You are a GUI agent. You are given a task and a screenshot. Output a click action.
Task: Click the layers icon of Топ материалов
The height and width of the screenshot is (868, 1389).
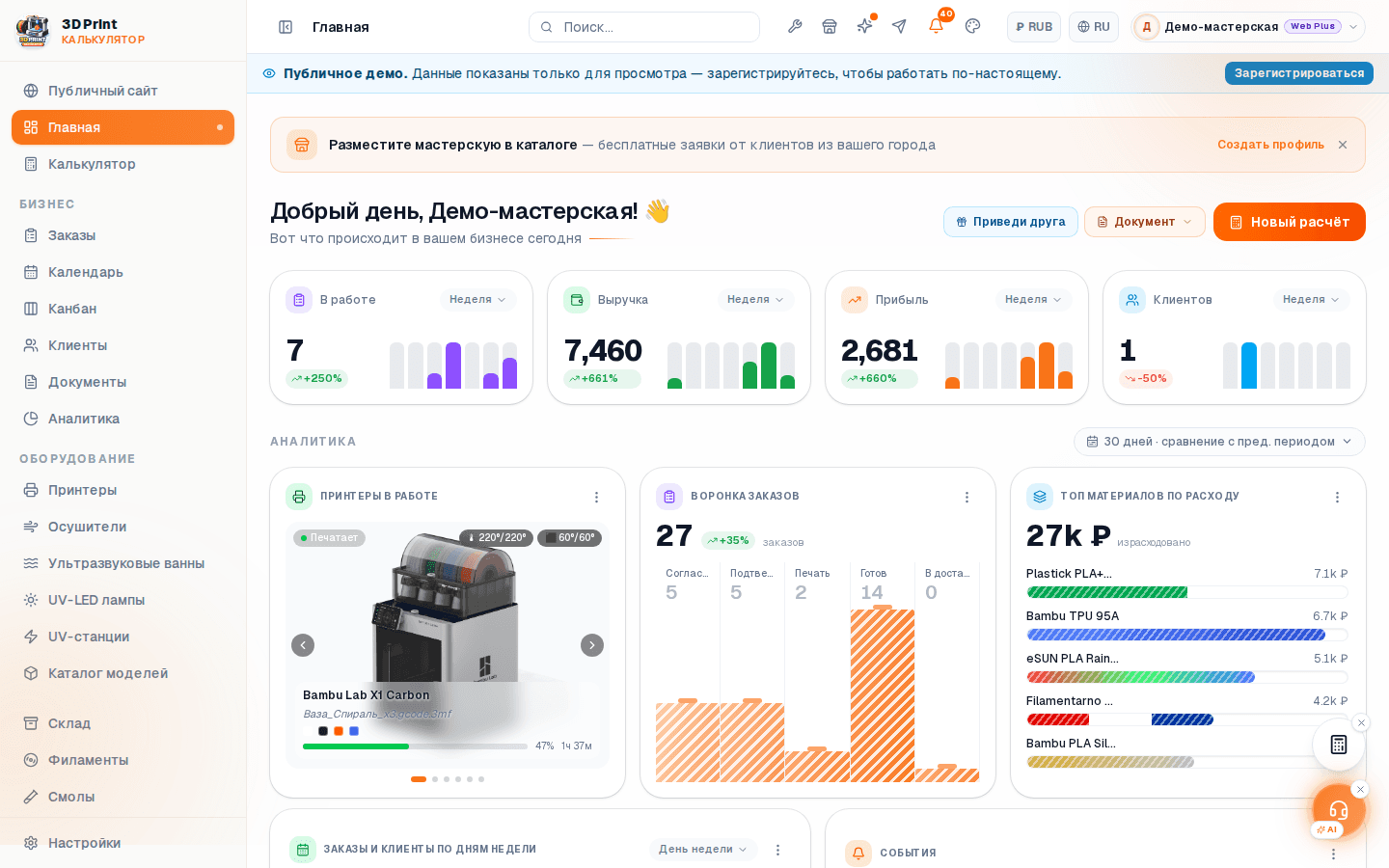point(1040,497)
